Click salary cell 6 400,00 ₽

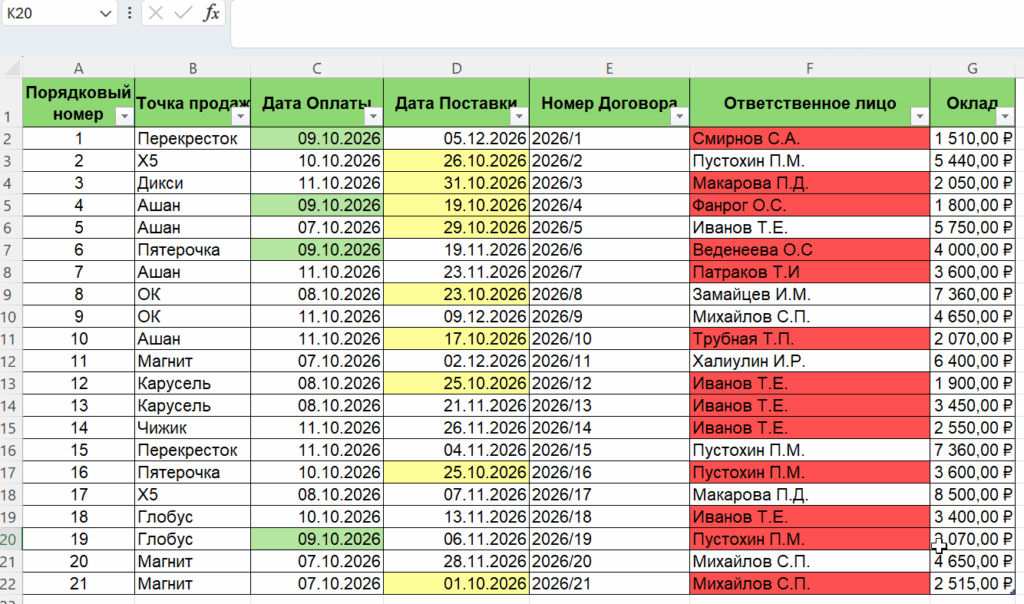point(972,361)
